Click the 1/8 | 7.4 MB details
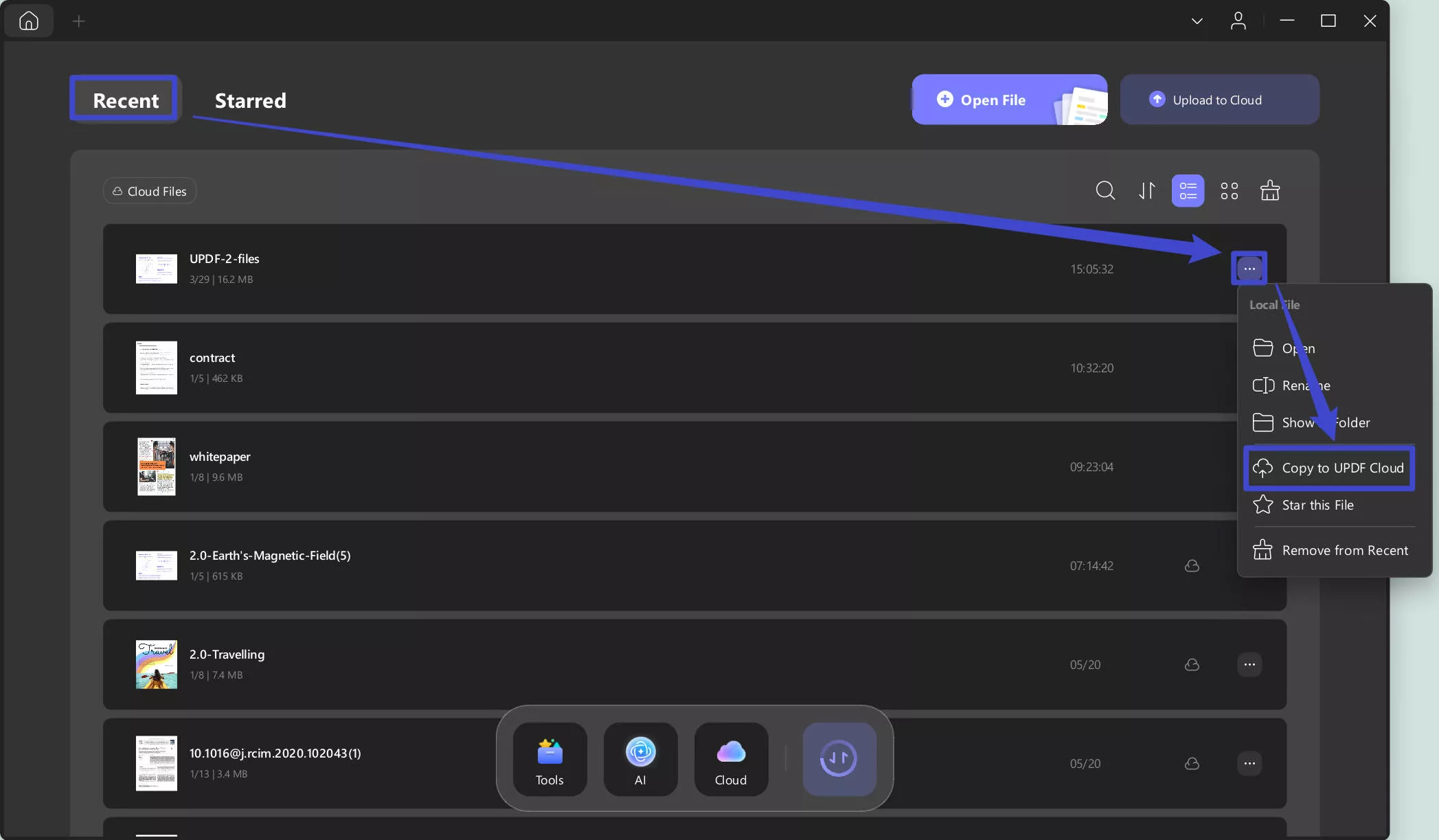Viewport: 1439px width, 840px height. pos(216,675)
